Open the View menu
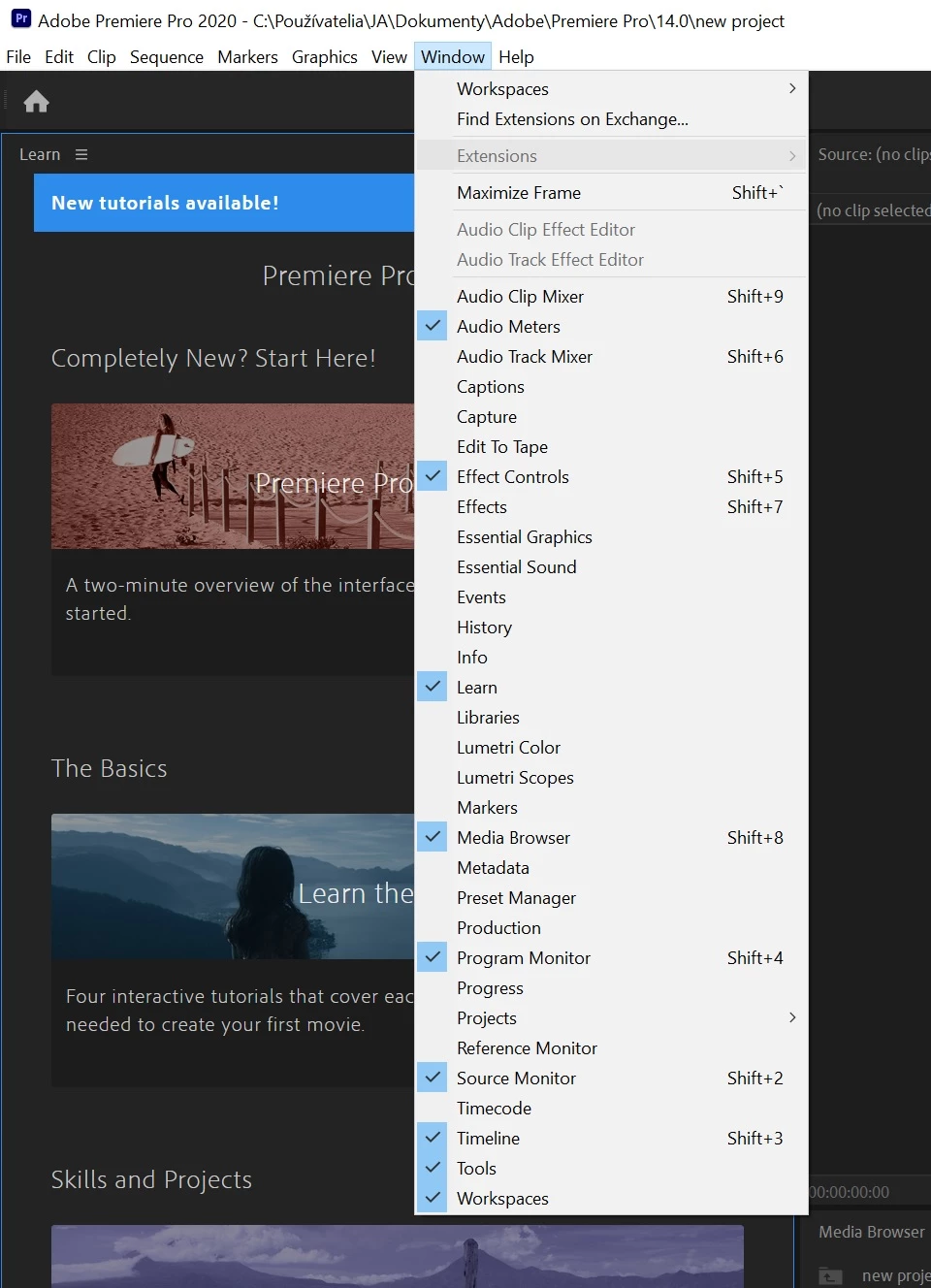931x1288 pixels. [x=389, y=57]
